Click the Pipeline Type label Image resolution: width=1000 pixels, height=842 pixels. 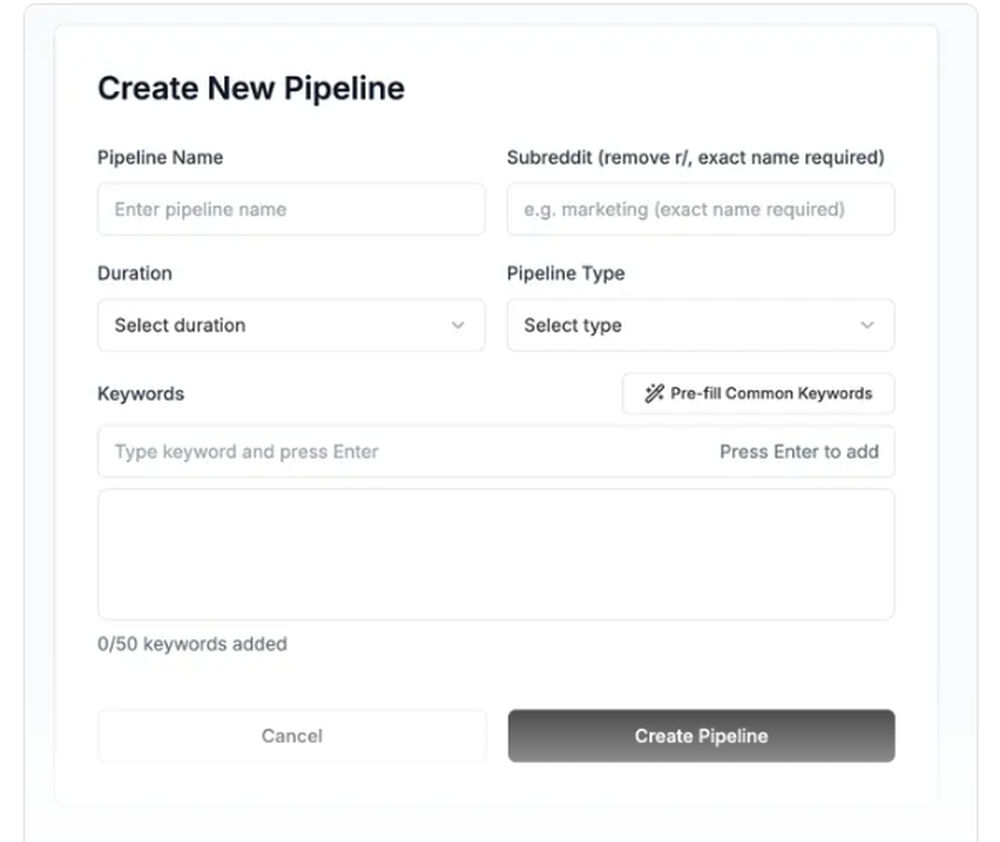pos(566,274)
